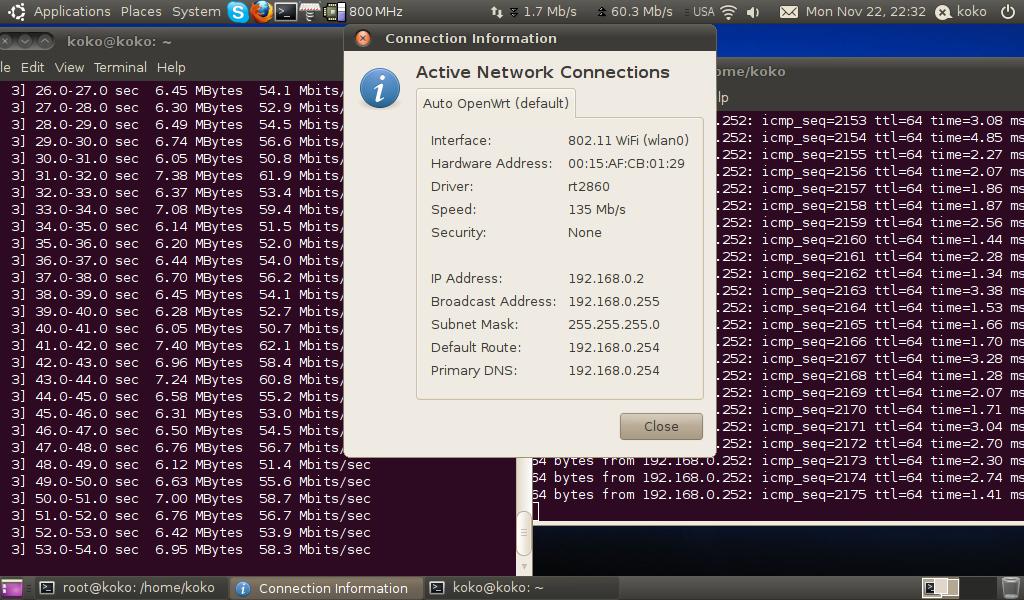Open the System menu
The width and height of the screenshot is (1024, 600).
[196, 12]
